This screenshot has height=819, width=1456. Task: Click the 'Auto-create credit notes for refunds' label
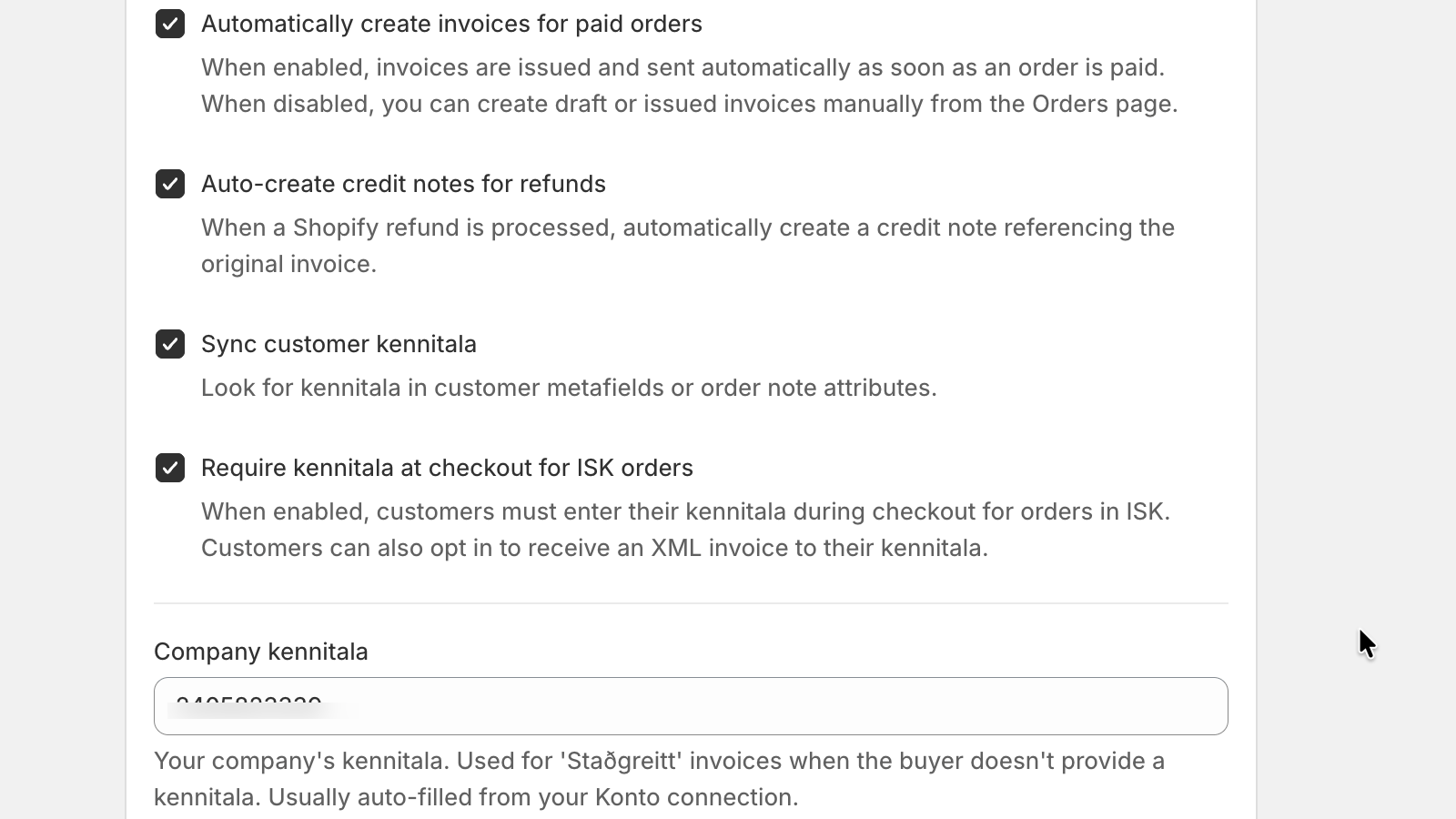(403, 184)
